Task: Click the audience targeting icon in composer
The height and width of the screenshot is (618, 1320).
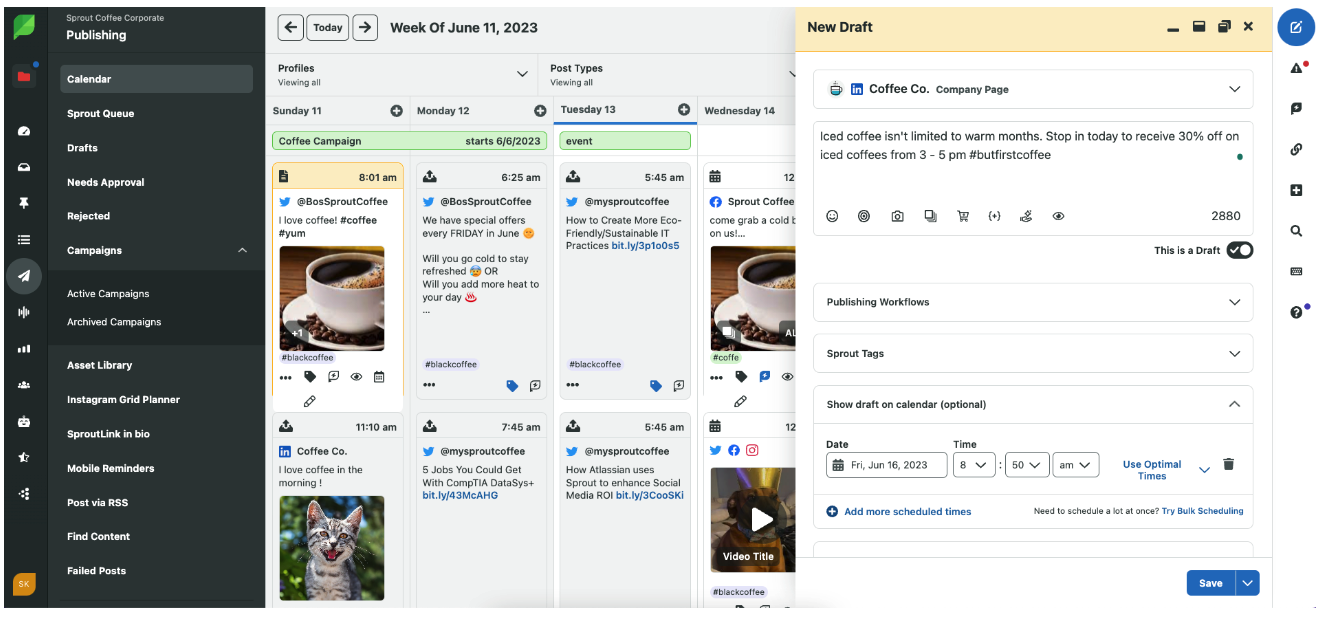Action: click(x=864, y=216)
